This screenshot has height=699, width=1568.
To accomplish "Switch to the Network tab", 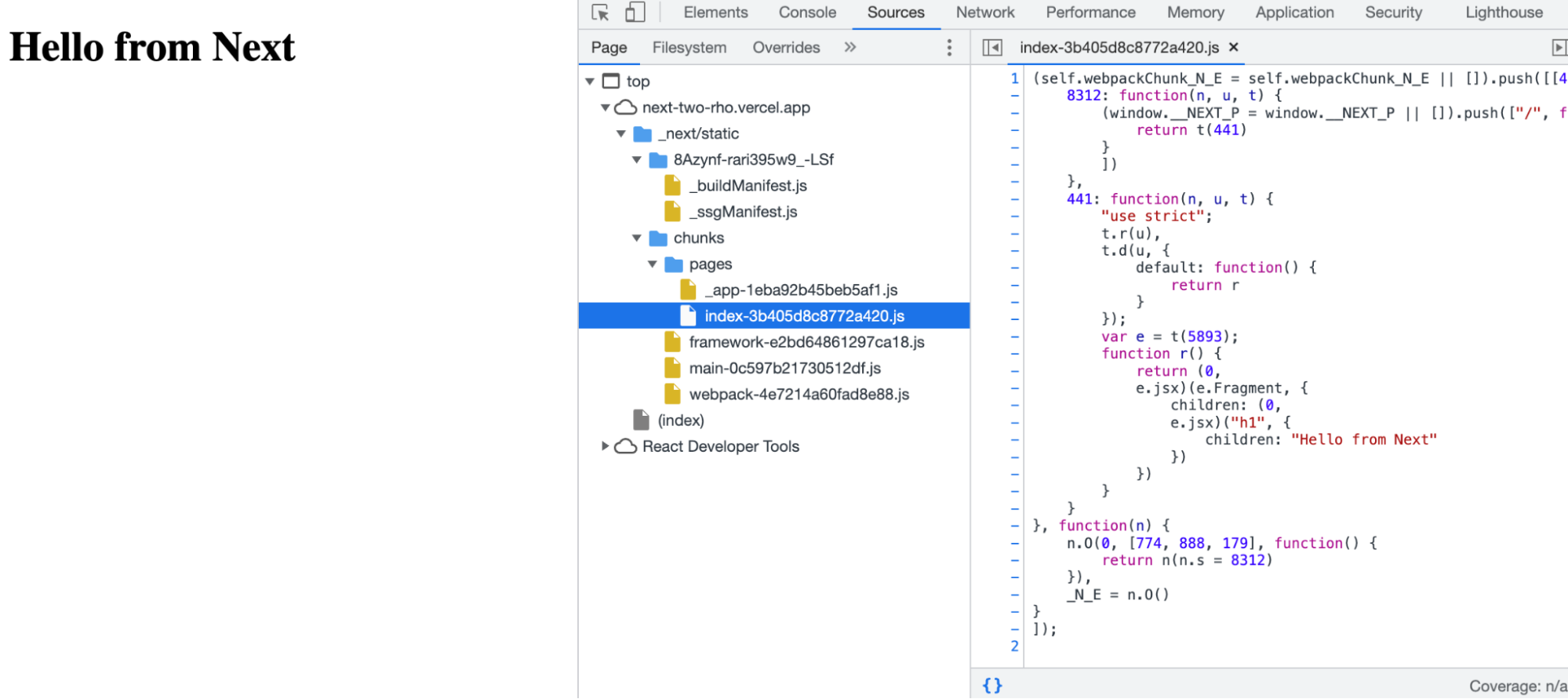I will 984,13.
